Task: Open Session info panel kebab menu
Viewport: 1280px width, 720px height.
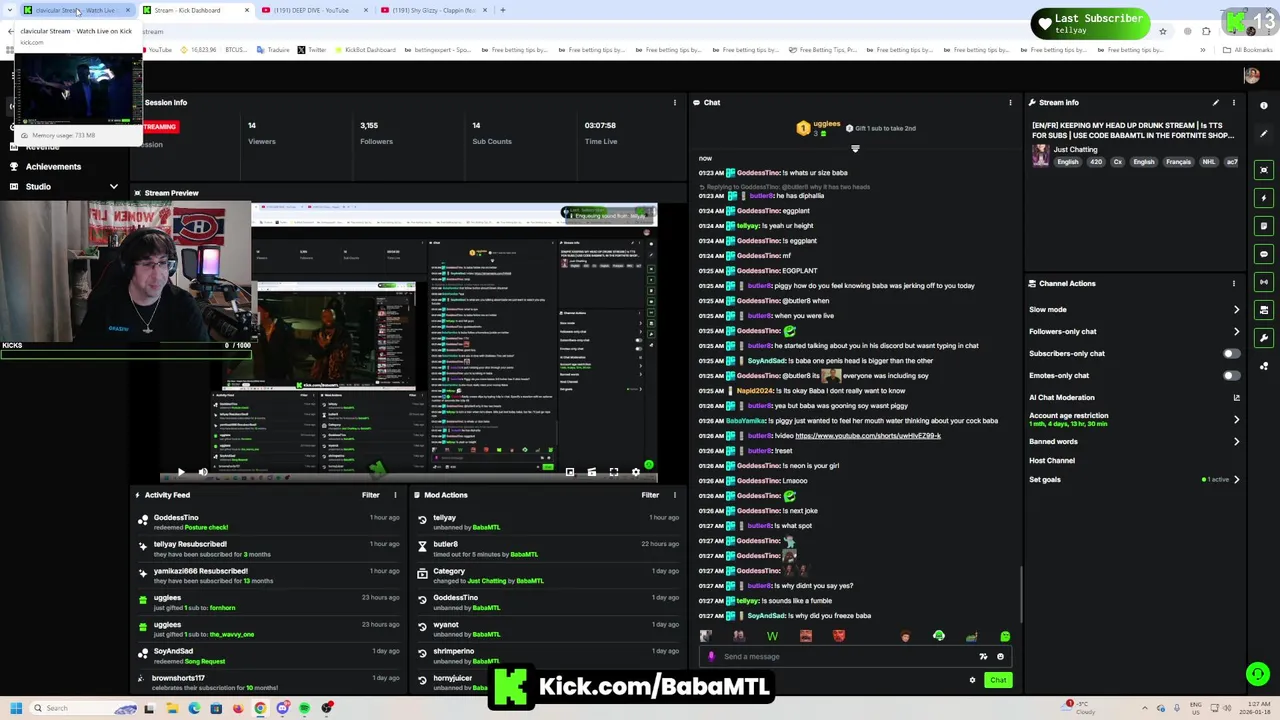Action: (x=675, y=102)
